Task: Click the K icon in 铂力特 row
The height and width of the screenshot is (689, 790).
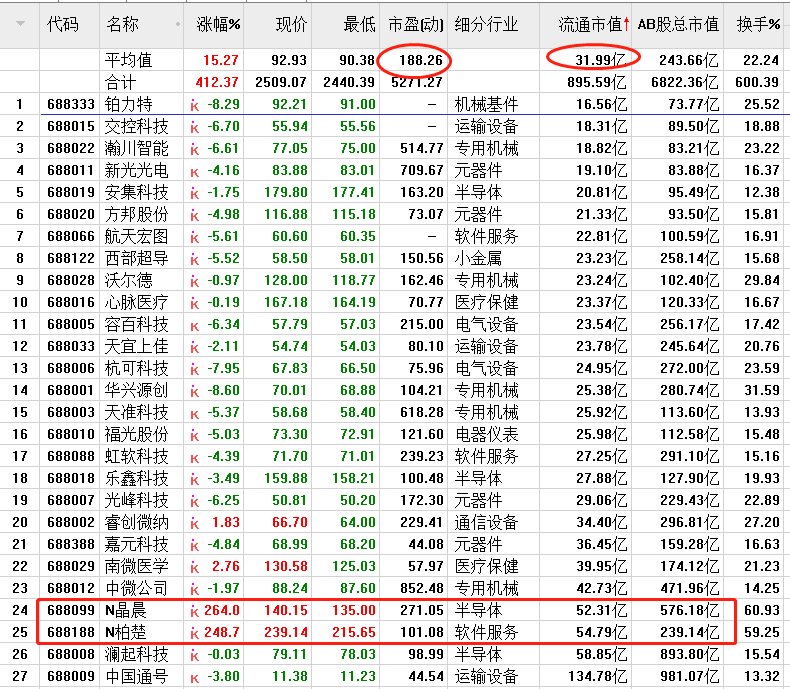Action: tap(194, 106)
